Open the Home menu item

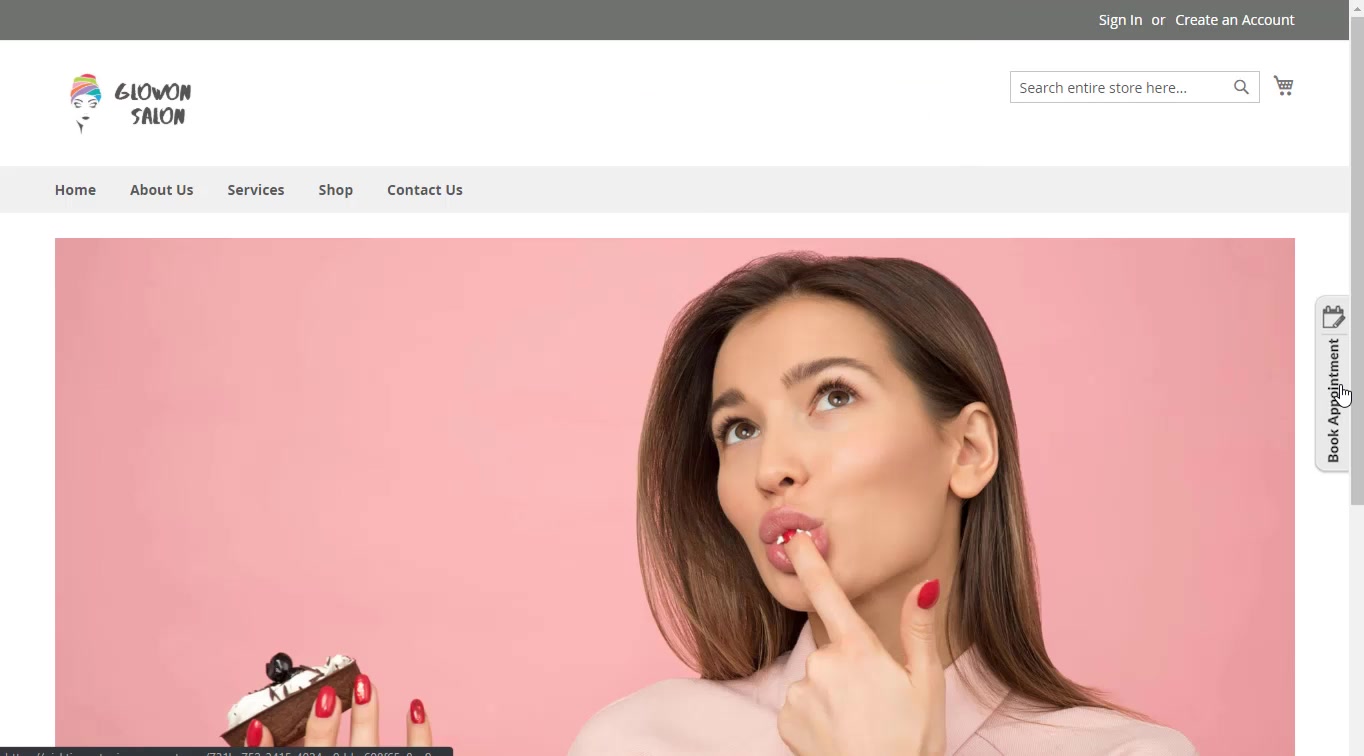coord(75,190)
